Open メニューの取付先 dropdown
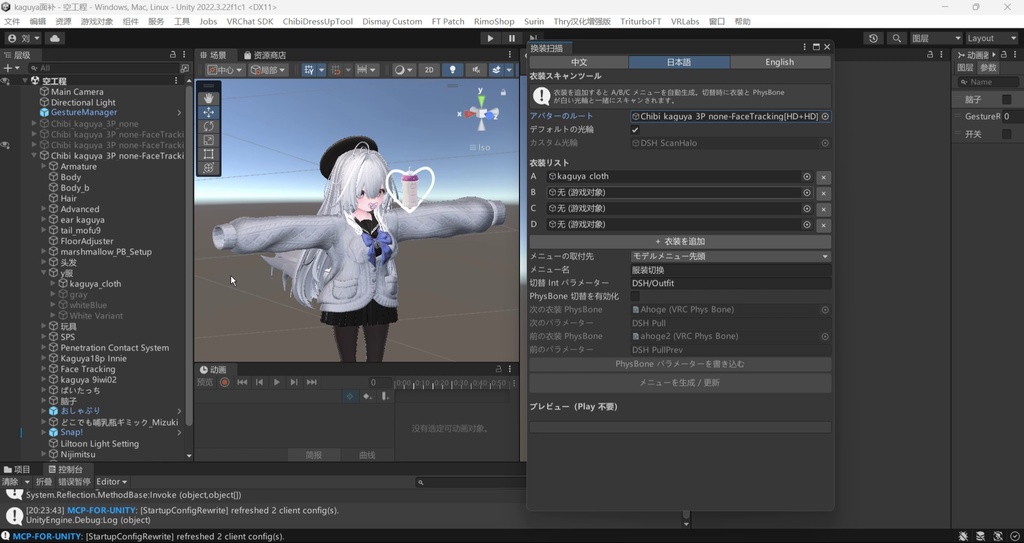The width and height of the screenshot is (1024, 543). [x=731, y=257]
